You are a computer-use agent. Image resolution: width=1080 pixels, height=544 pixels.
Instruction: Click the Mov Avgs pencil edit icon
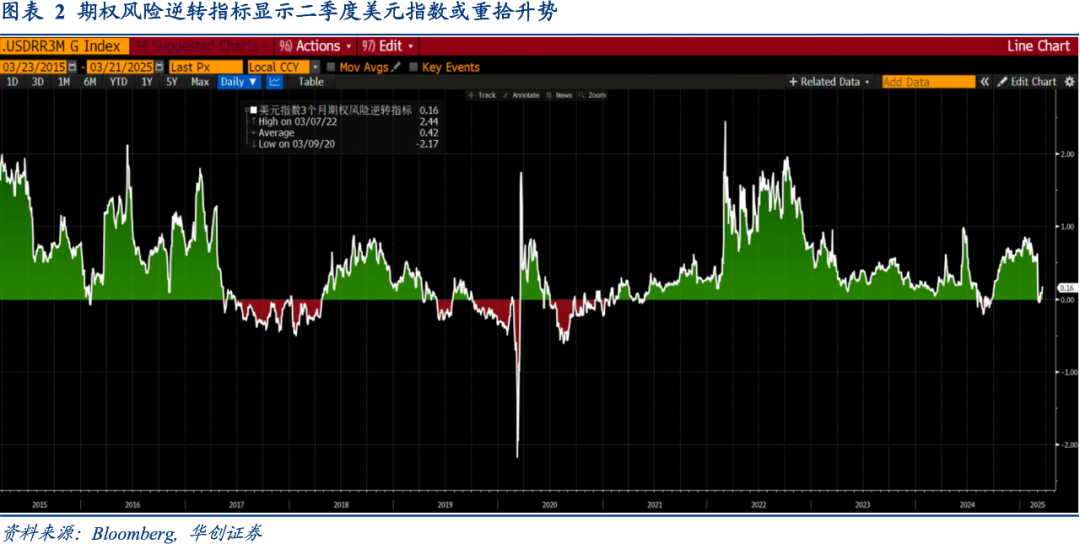[396, 67]
